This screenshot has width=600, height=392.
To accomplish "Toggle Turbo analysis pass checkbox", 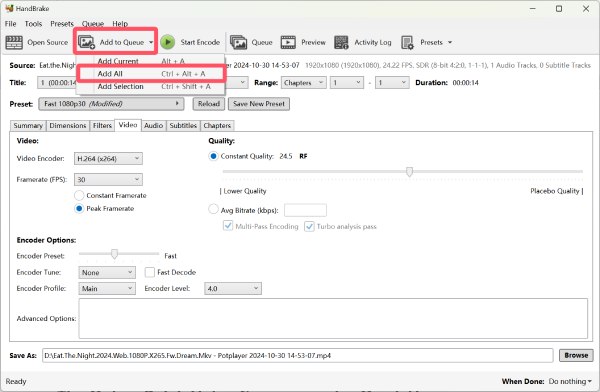I will point(309,226).
